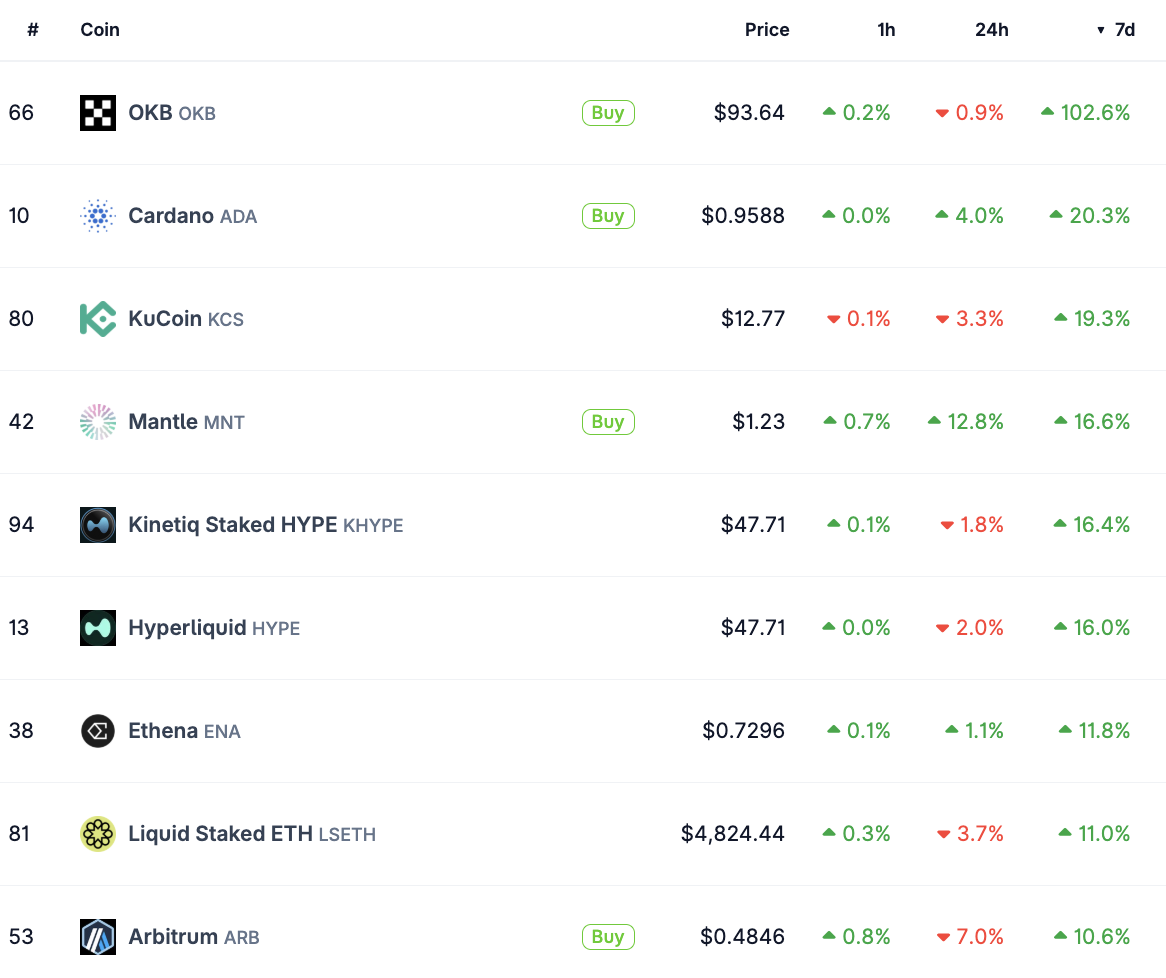Sort the table by Price column
The image size is (1166, 978).
click(x=767, y=30)
